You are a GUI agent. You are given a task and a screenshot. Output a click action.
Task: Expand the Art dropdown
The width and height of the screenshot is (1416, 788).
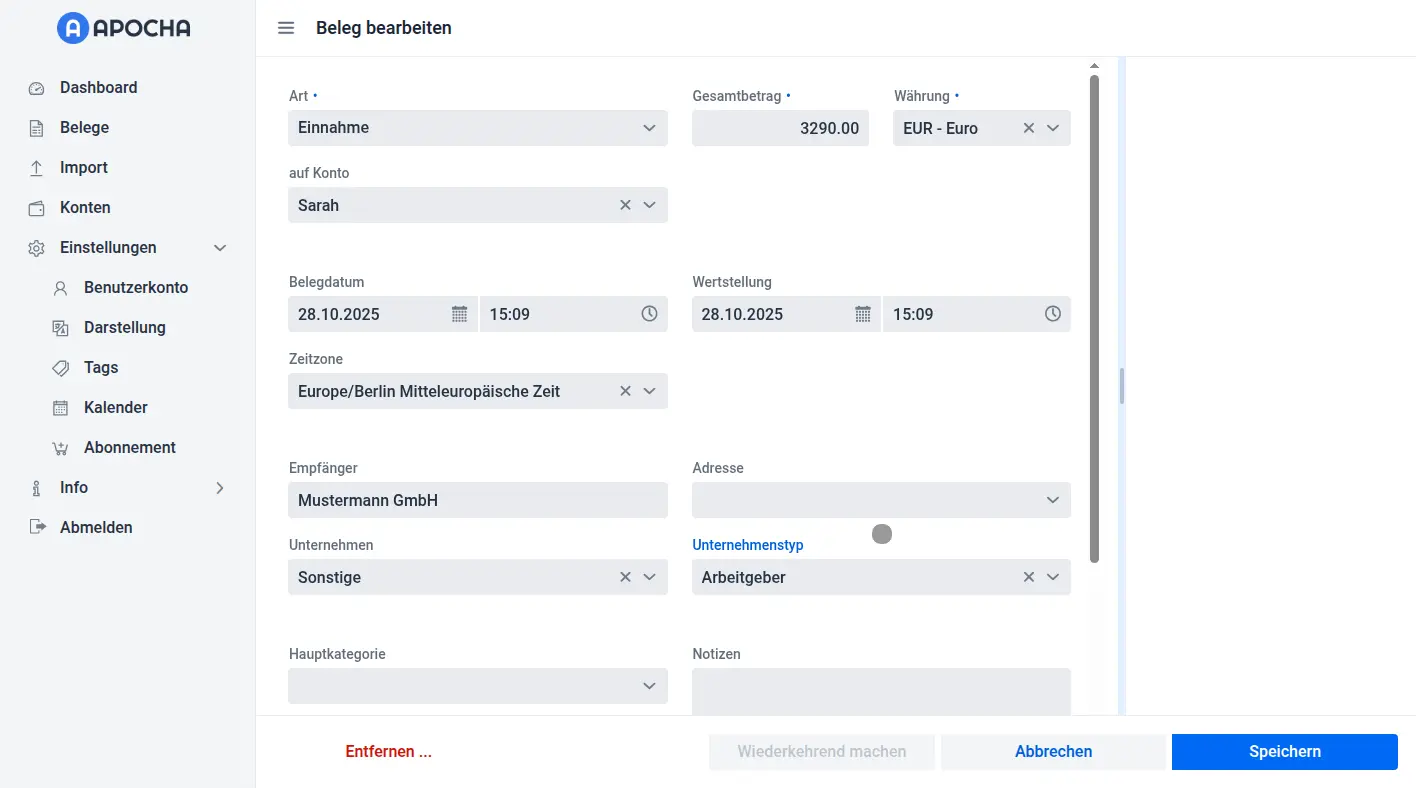(x=649, y=128)
